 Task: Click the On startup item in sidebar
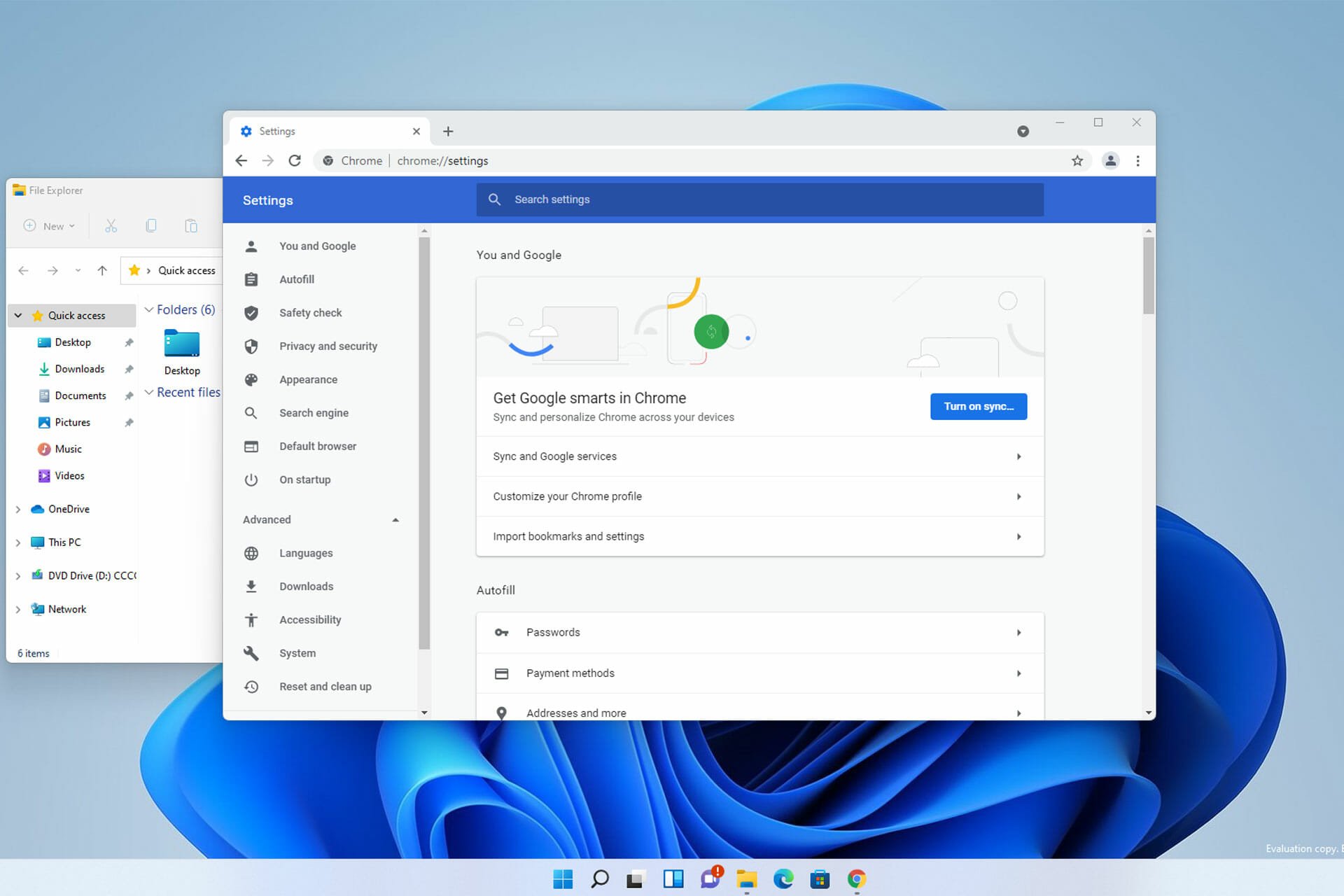304,479
